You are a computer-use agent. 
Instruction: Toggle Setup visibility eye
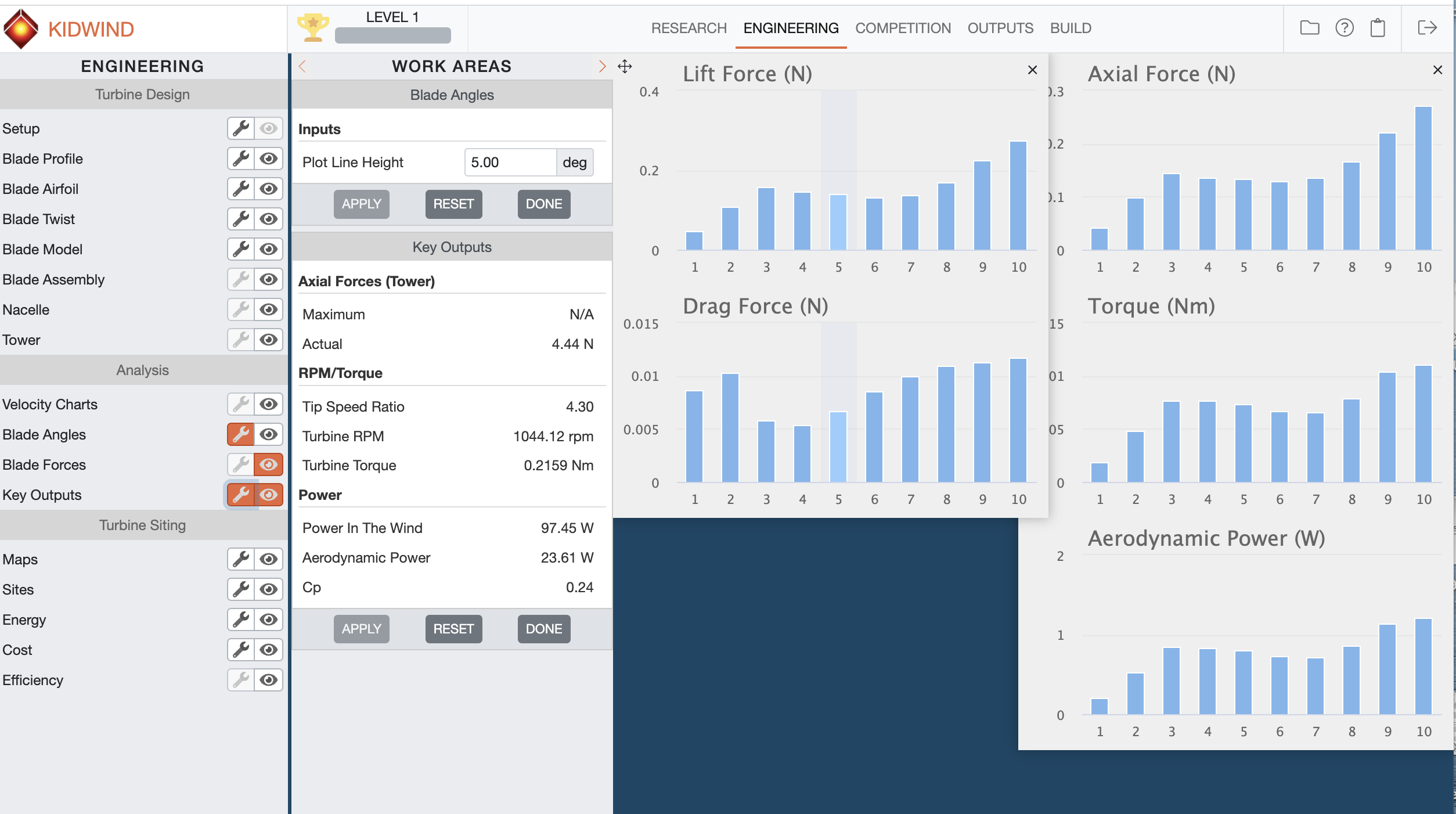[268, 128]
